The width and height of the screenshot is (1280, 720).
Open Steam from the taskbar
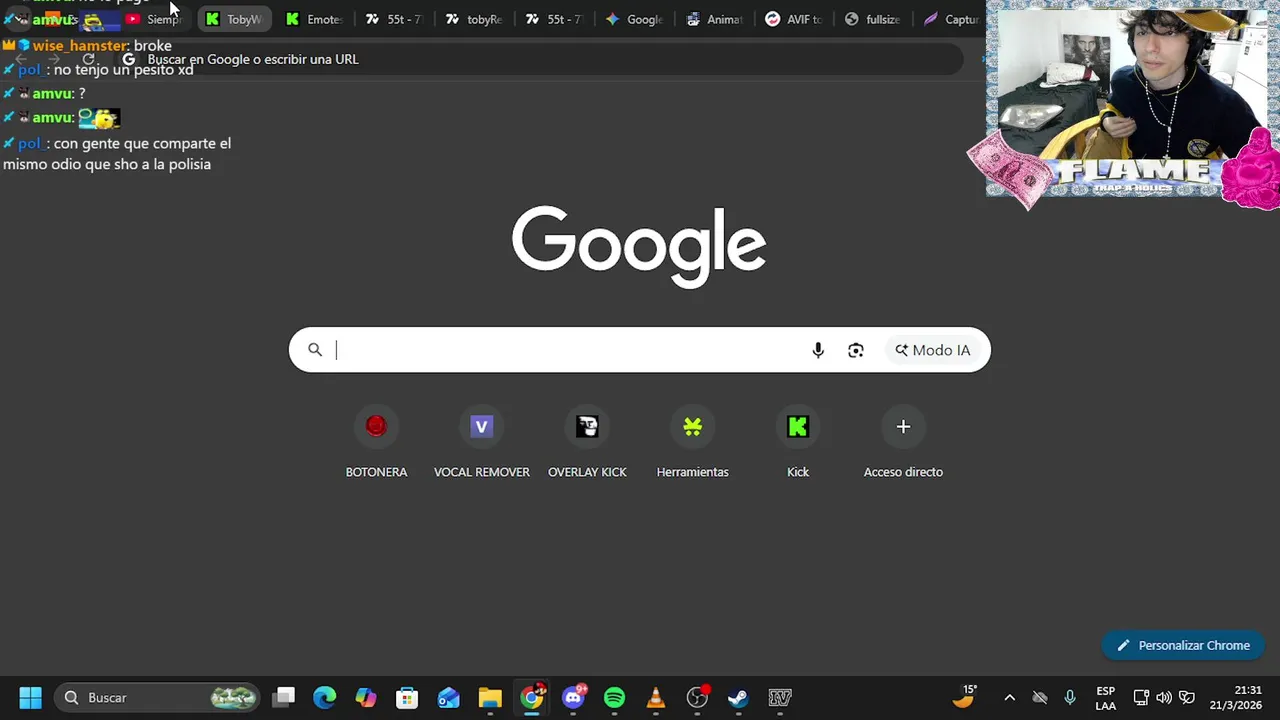[738, 698]
